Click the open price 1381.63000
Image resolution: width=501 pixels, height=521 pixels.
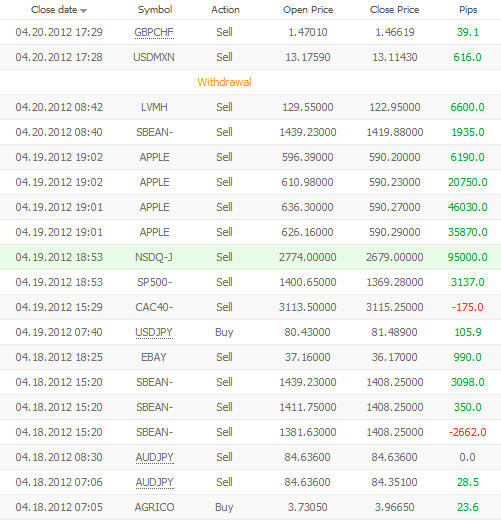tap(308, 432)
